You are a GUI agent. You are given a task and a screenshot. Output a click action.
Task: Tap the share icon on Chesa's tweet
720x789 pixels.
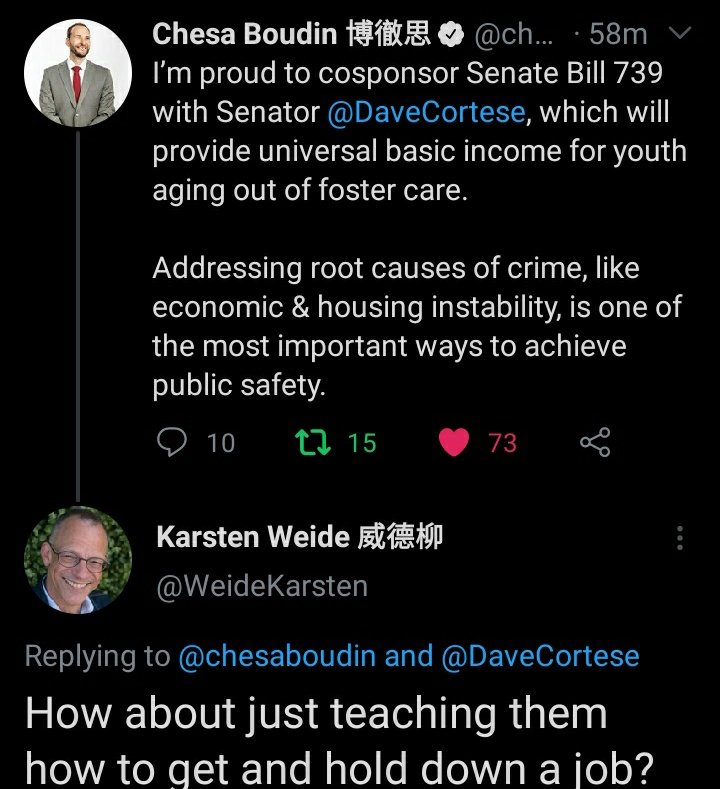(595, 442)
